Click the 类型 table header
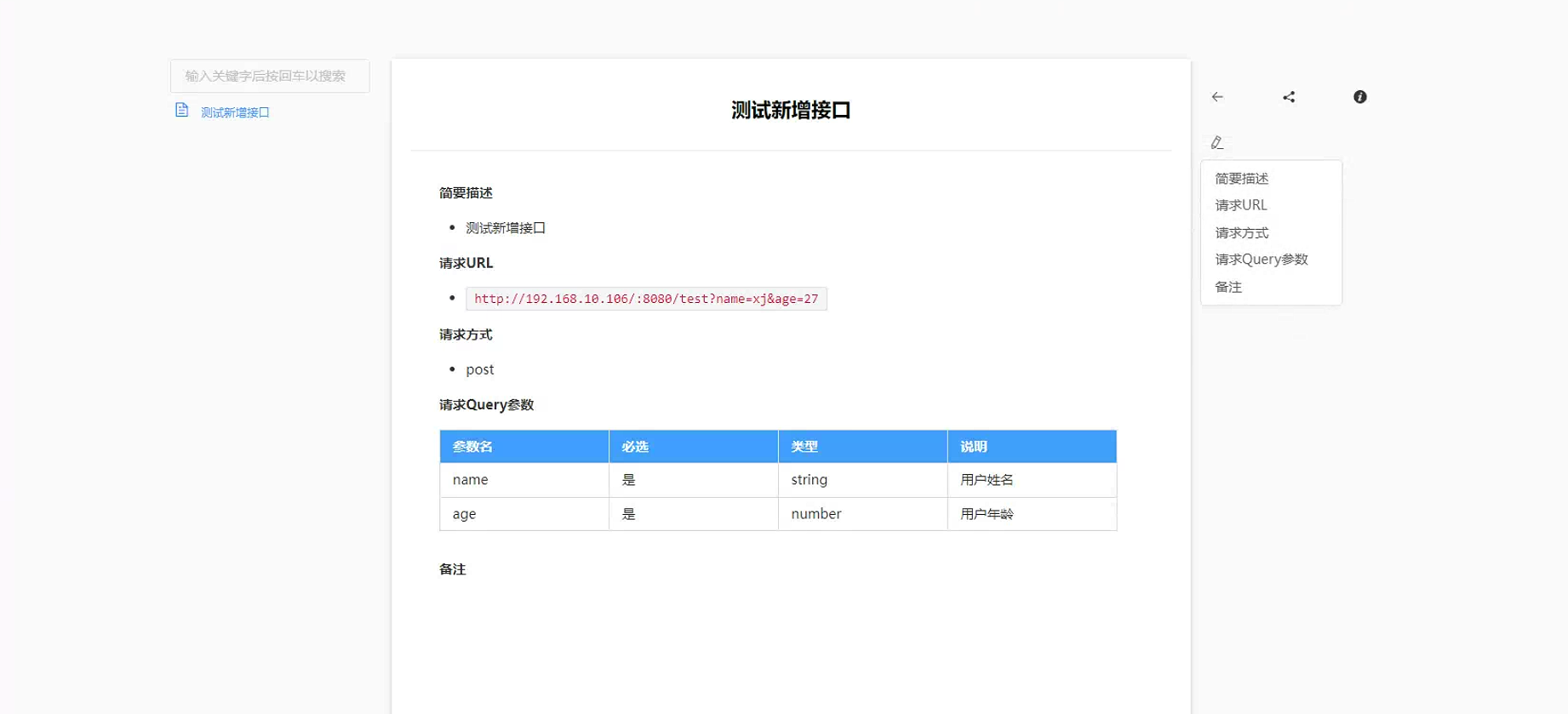Image resolution: width=1568 pixels, height=714 pixels. [863, 447]
